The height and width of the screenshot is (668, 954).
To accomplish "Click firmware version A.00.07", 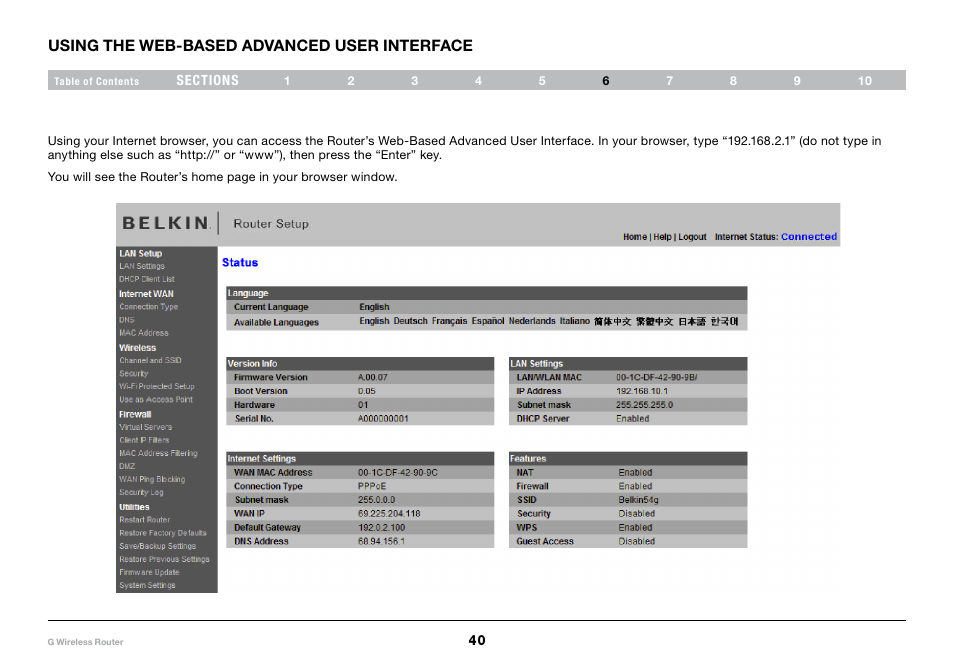I will tap(372, 377).
